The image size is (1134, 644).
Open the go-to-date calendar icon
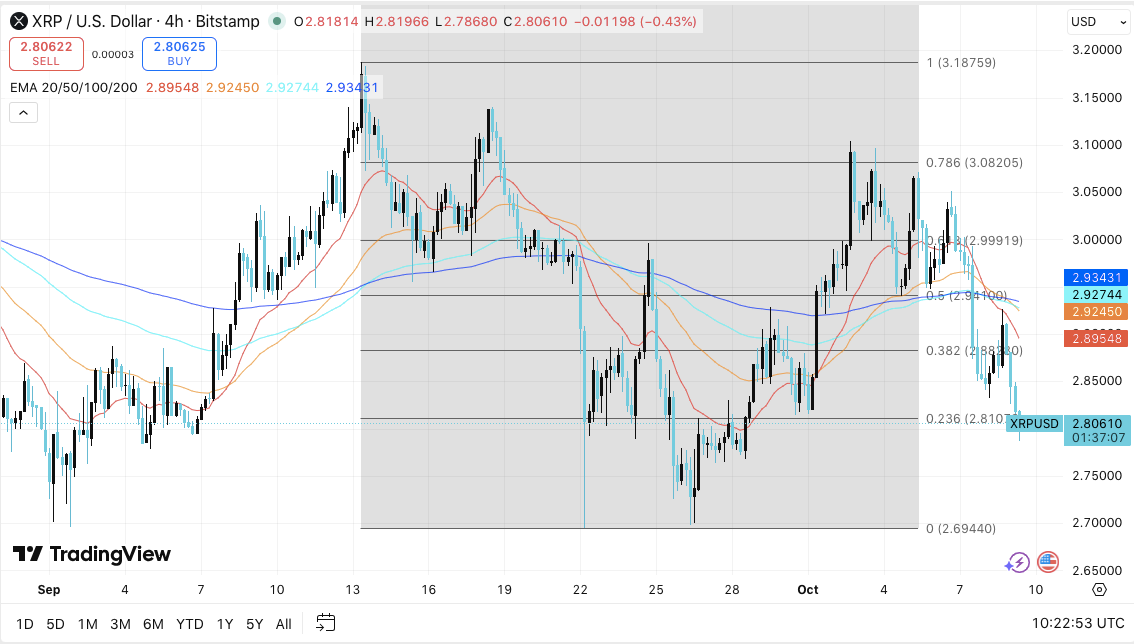[x=325, y=623]
